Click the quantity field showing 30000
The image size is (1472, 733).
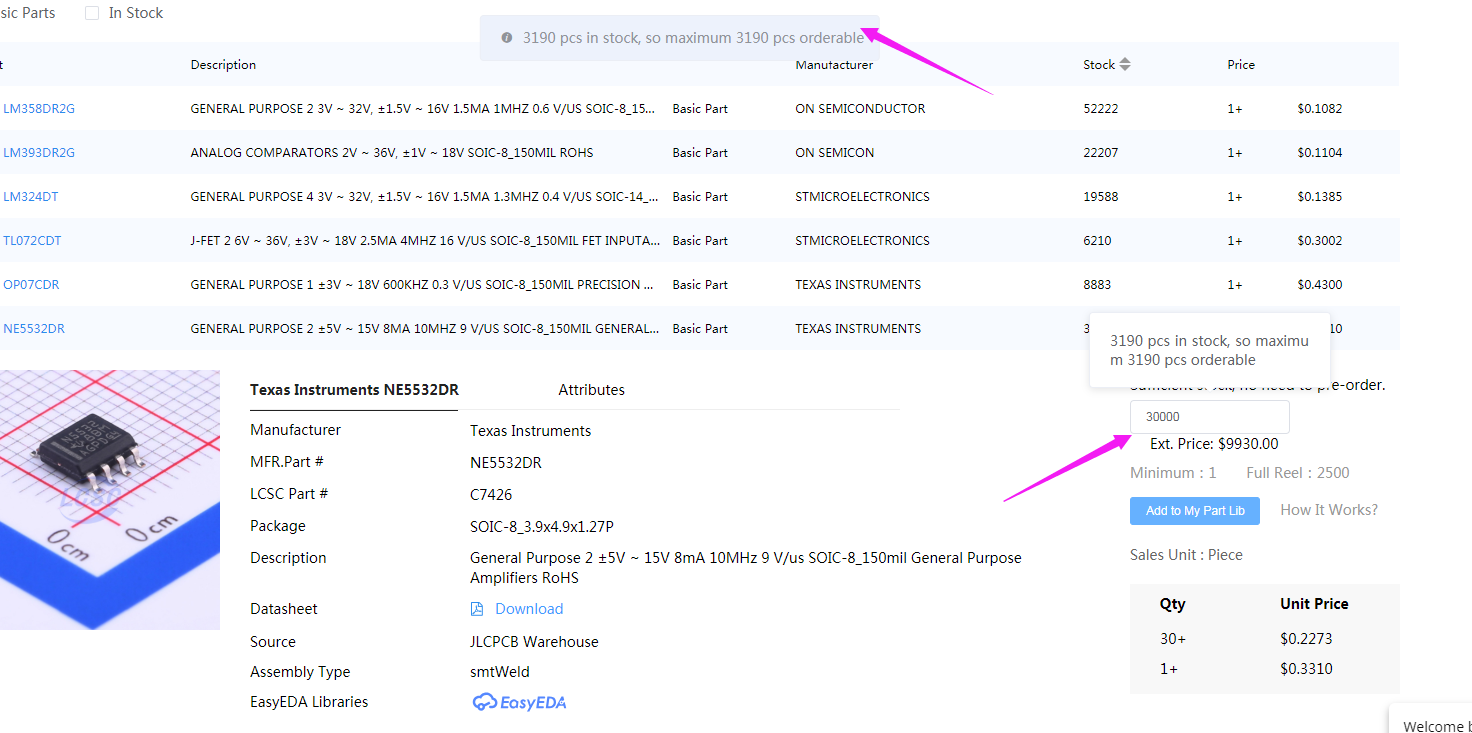(x=1209, y=417)
